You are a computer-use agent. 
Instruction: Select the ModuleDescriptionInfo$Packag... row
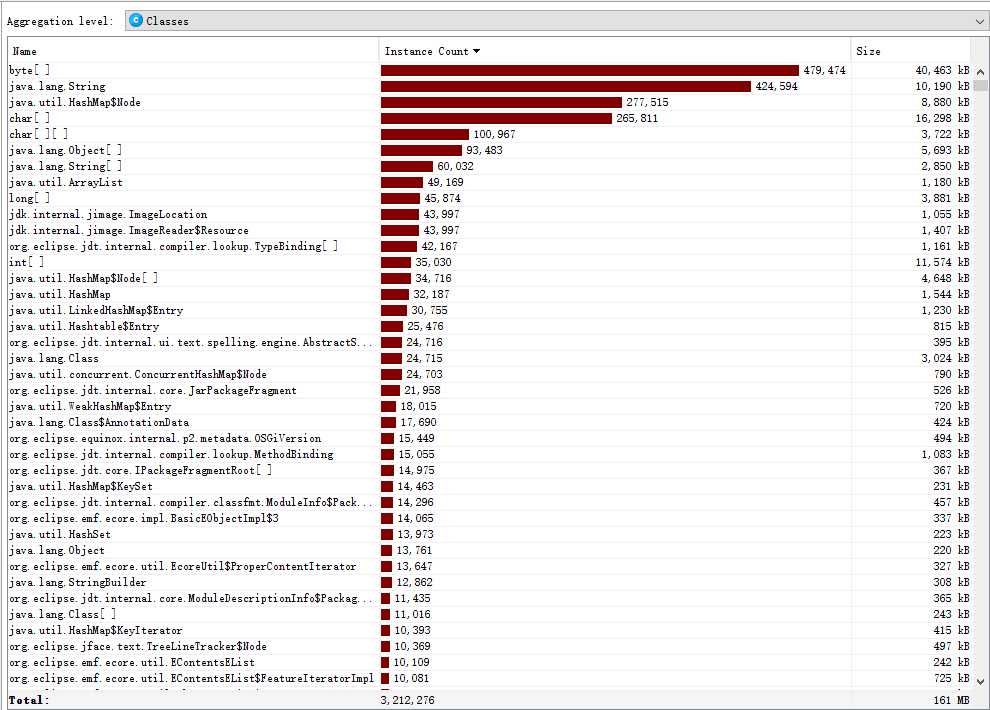coord(489,598)
